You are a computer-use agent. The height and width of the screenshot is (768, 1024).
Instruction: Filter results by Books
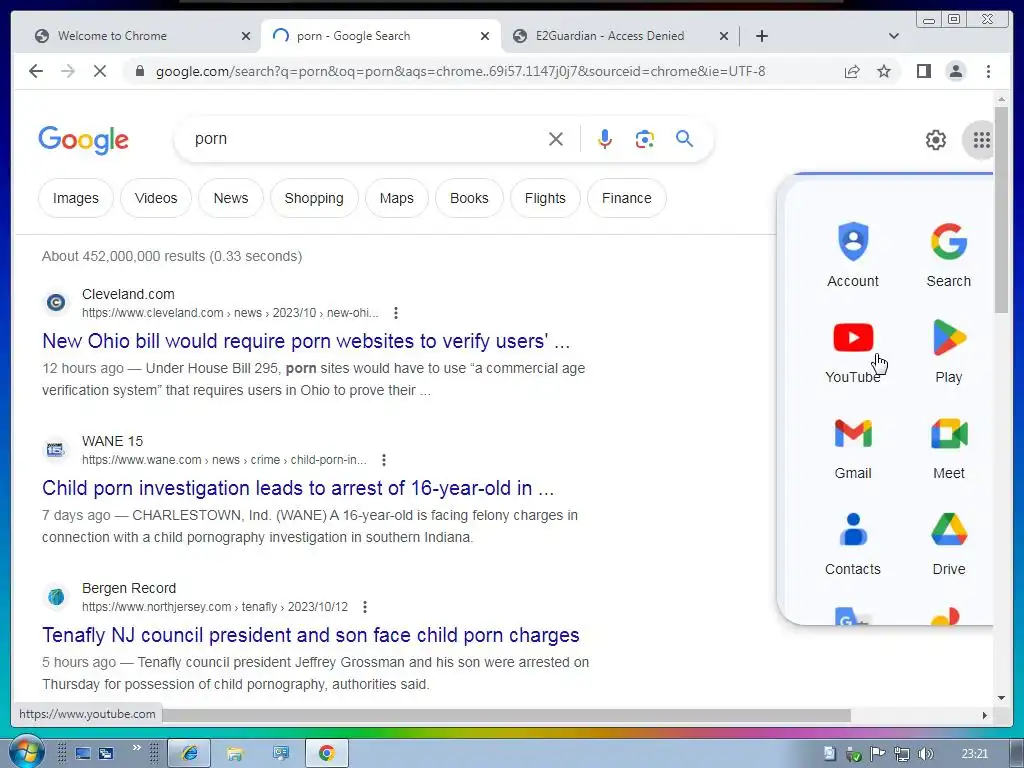[x=469, y=198]
